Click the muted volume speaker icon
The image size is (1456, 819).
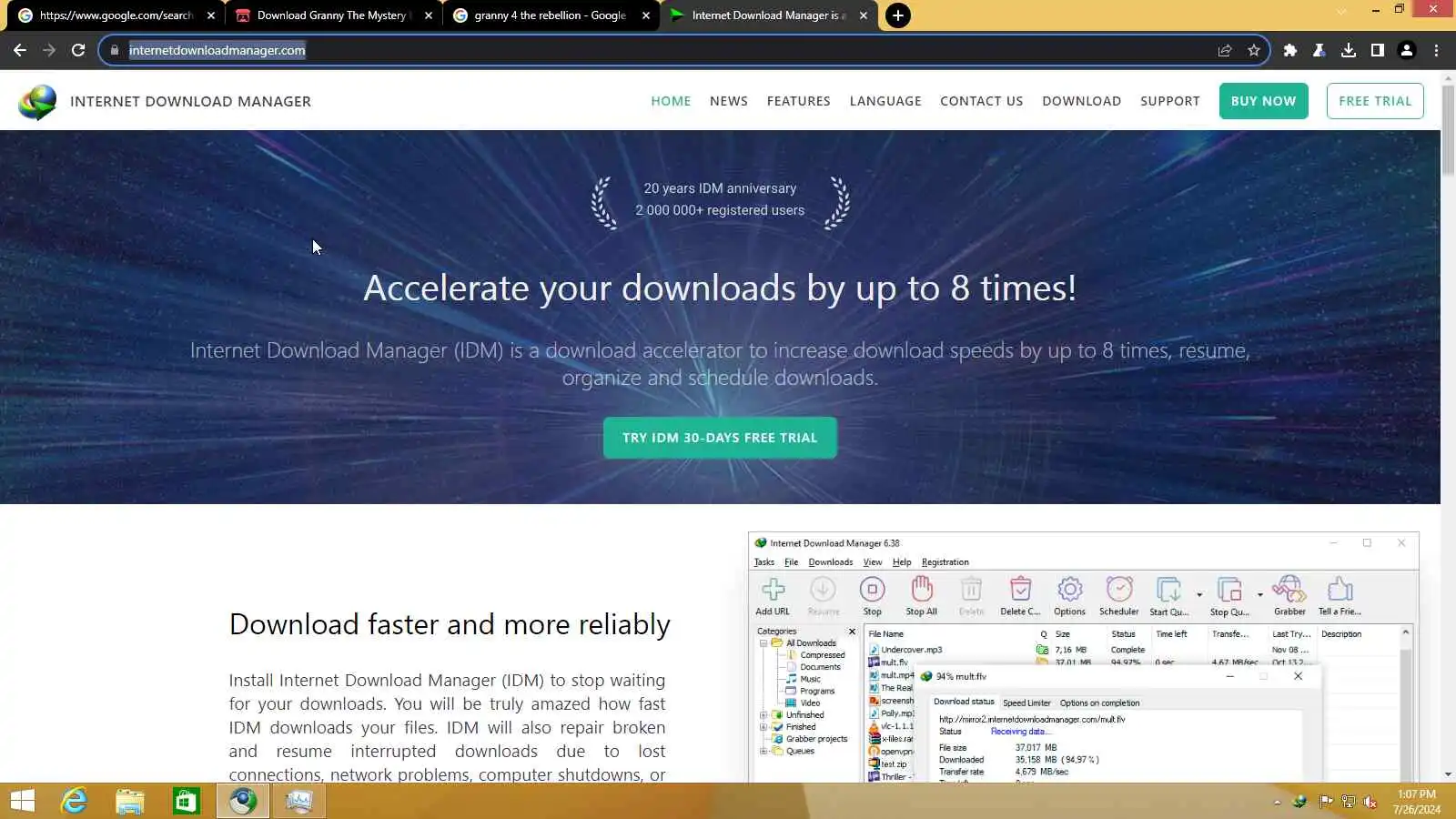click(1370, 802)
